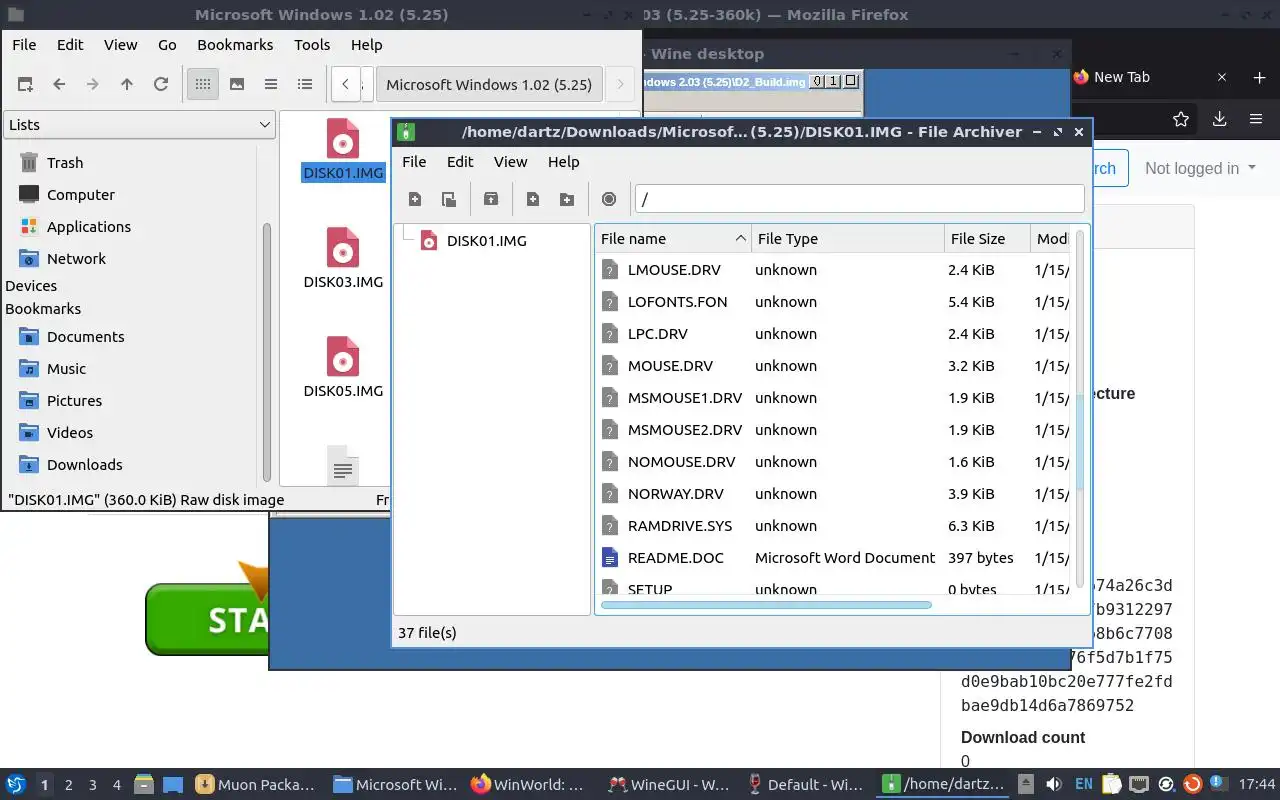Screen dimensions: 1280x800
Task: Open Videos bookmark
Action: (x=69, y=433)
